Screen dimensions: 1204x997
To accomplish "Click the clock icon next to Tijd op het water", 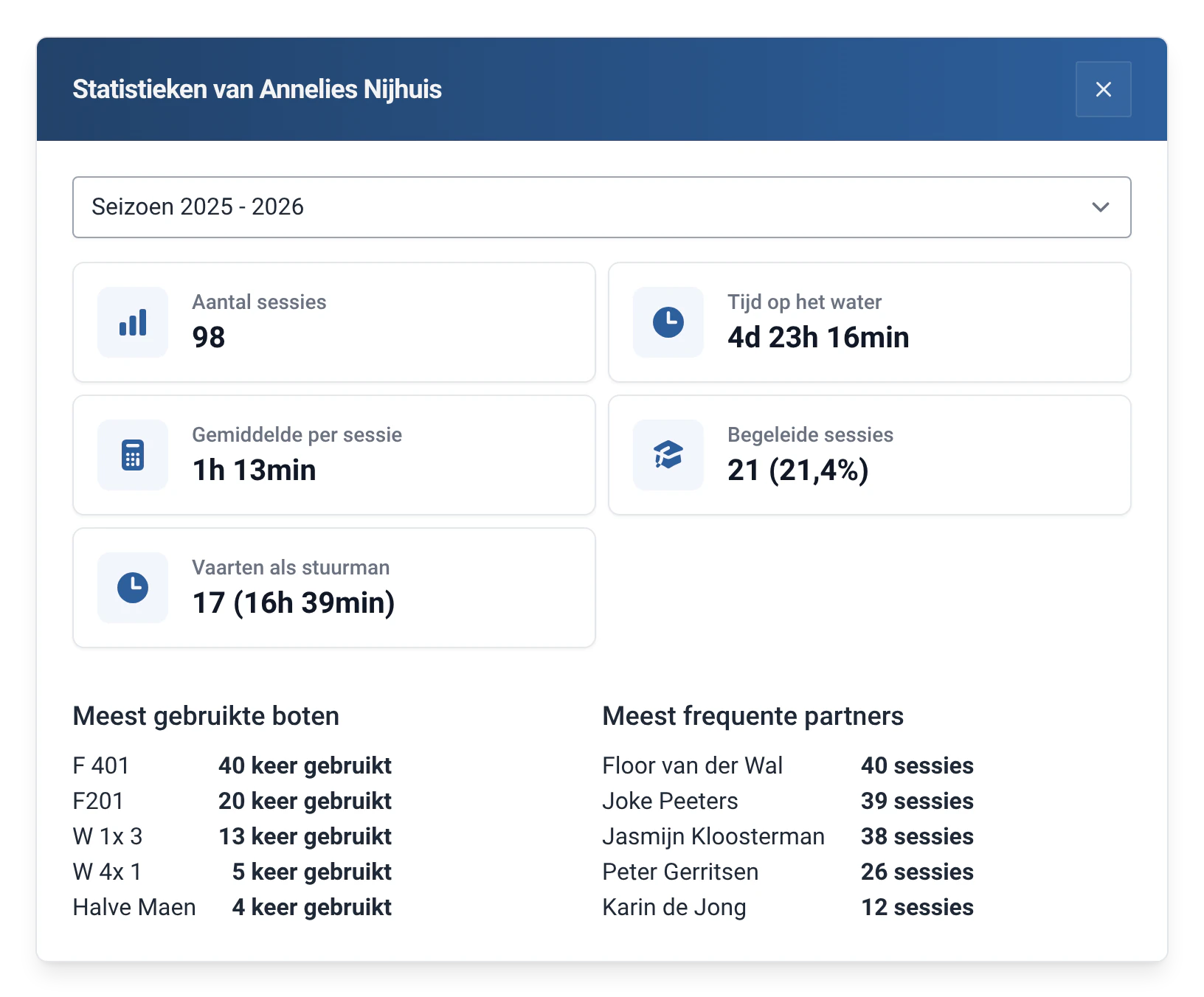I will pos(668,322).
